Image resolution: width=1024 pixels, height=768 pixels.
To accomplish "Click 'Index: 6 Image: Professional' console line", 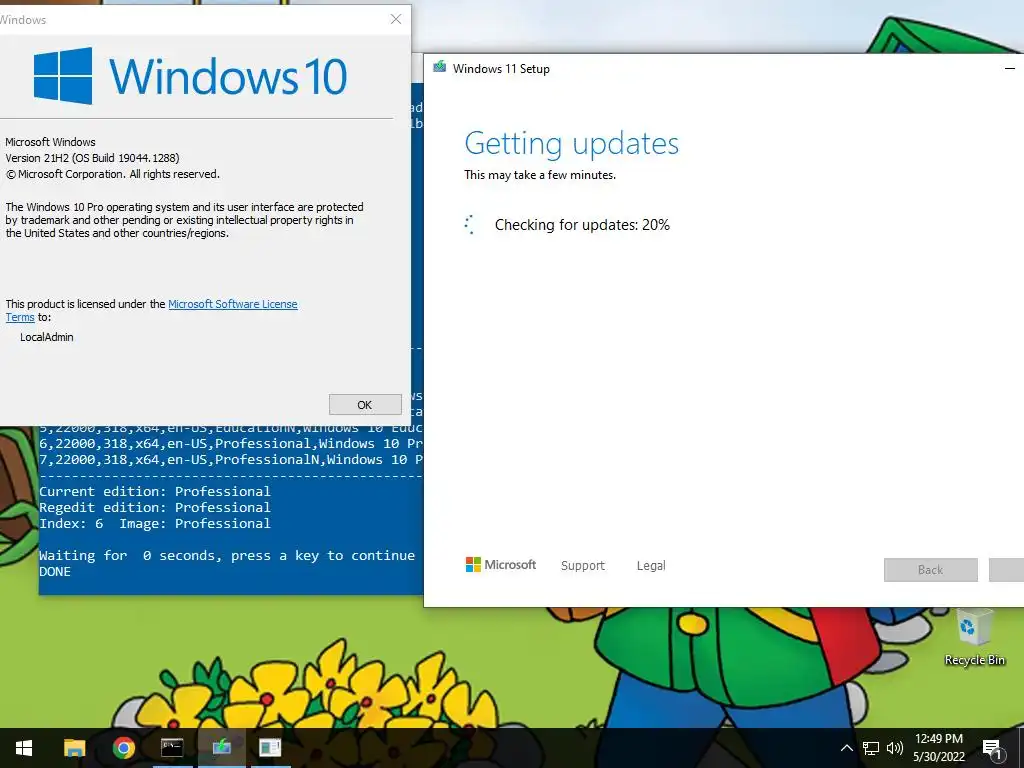I will tap(155, 524).
